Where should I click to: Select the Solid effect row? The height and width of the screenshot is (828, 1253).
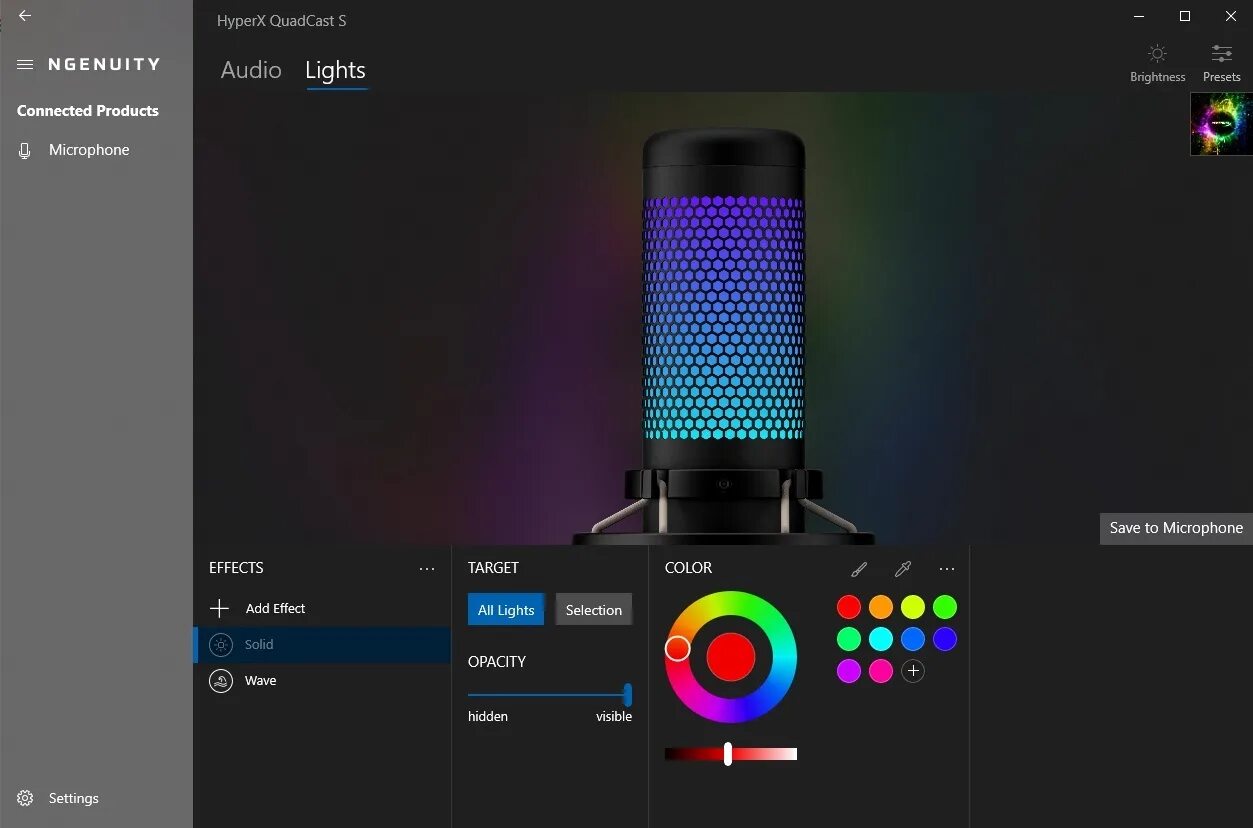[322, 645]
